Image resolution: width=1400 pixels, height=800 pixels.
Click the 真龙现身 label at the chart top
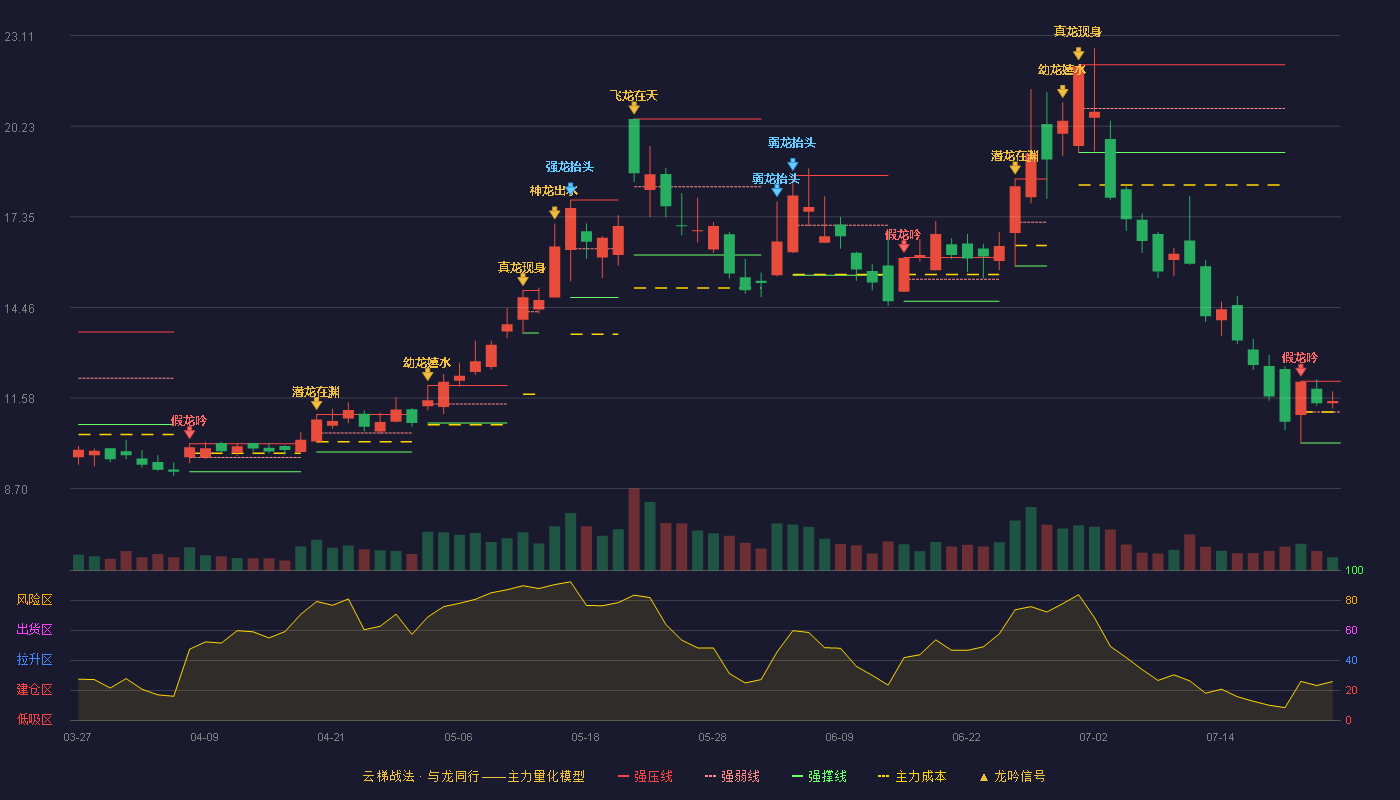tap(1078, 32)
